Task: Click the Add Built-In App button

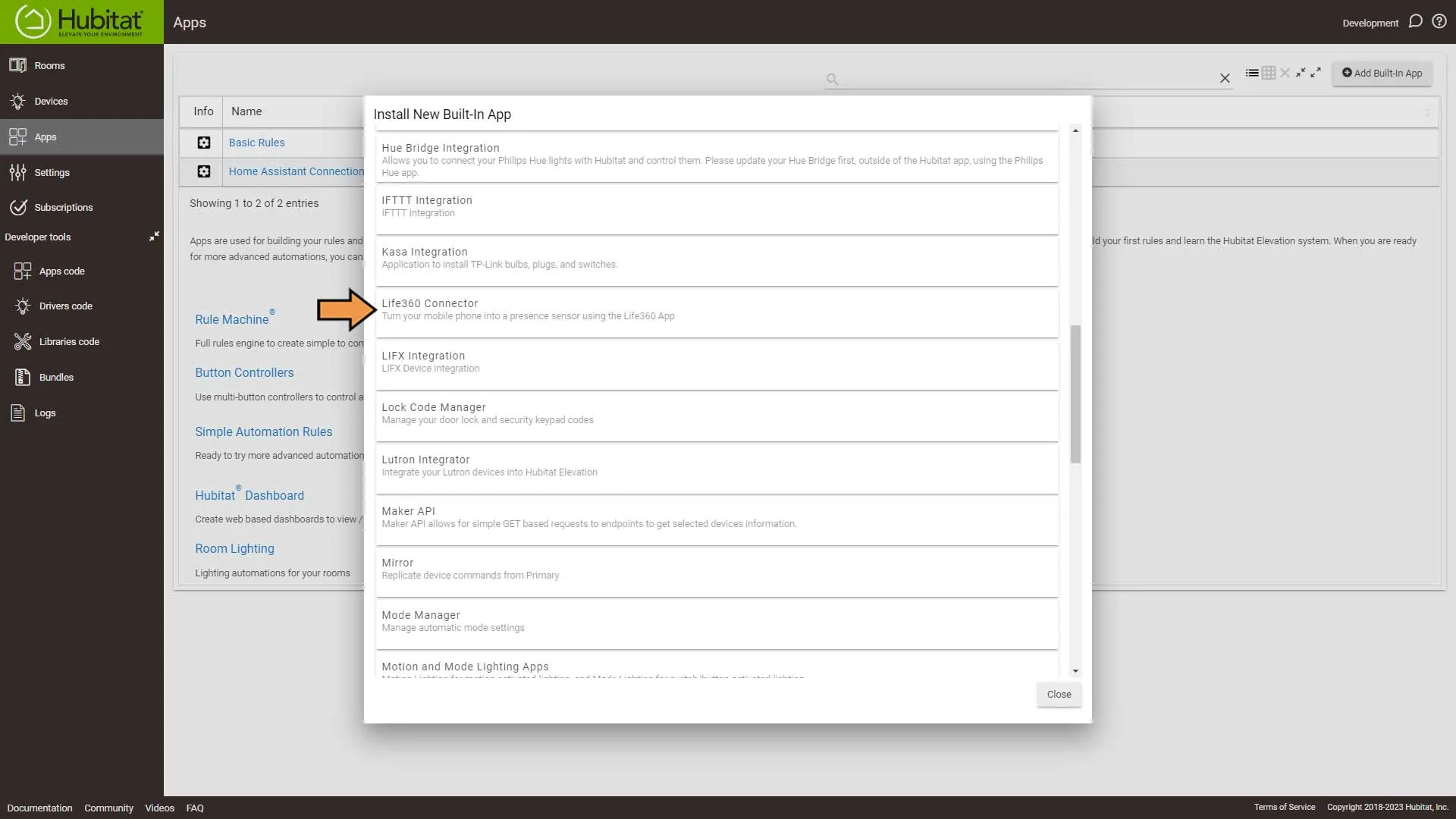Action: [1383, 73]
